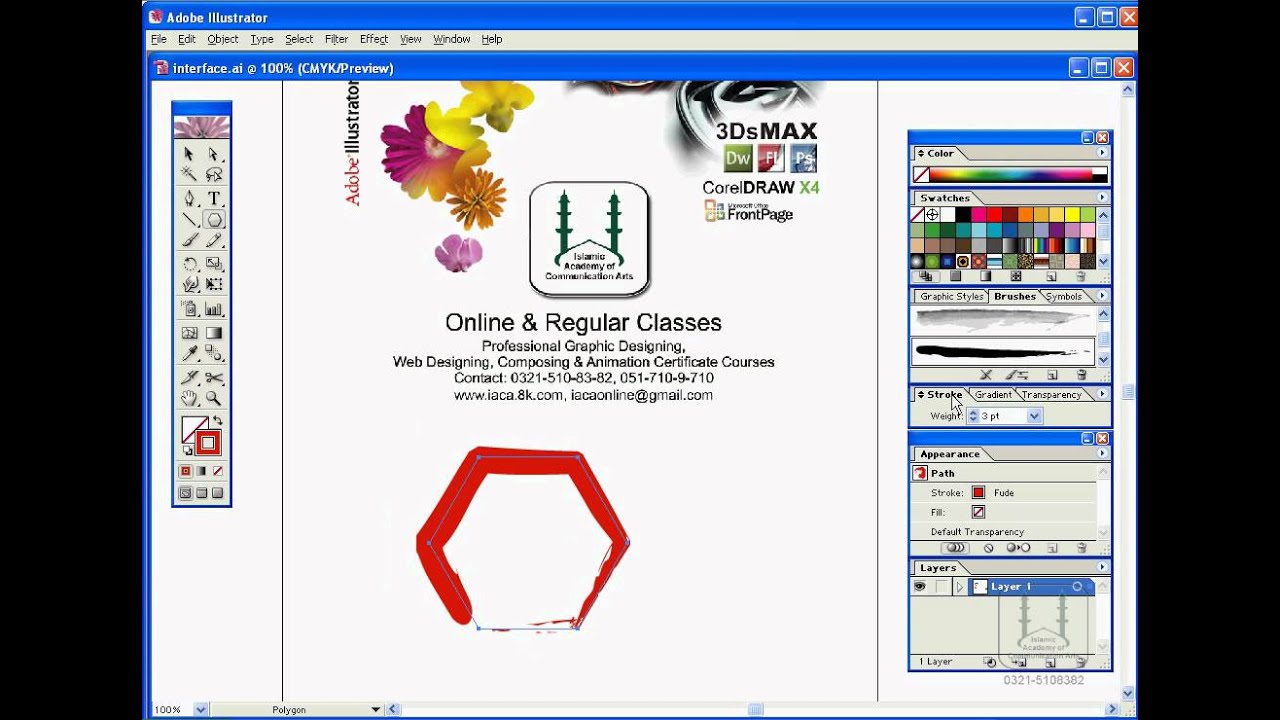Switch to the Gradient tab
The image size is (1280, 720).
tap(993, 395)
